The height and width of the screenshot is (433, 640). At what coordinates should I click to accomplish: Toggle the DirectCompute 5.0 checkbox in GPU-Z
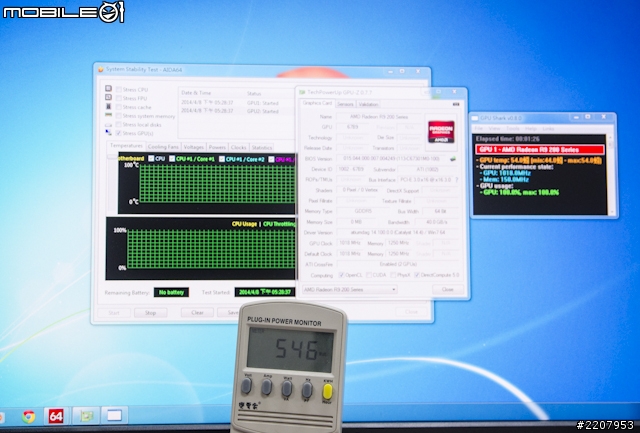coord(417,275)
